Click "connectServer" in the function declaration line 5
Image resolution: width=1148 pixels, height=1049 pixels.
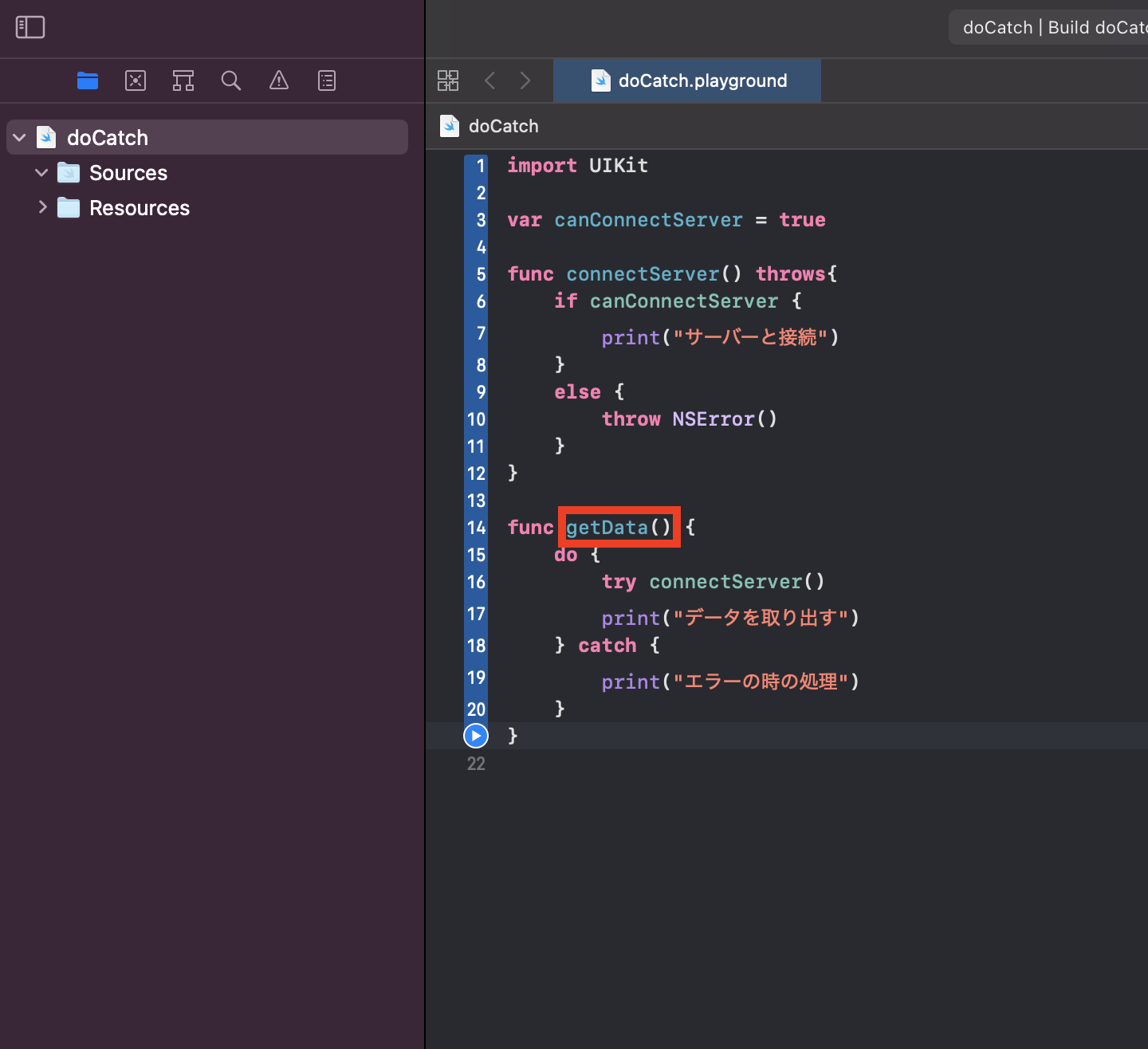coord(643,274)
